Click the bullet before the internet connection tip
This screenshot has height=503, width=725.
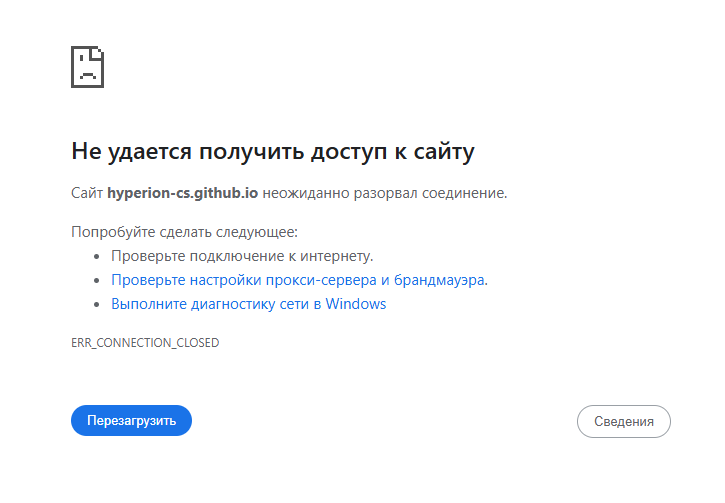[x=97, y=257]
